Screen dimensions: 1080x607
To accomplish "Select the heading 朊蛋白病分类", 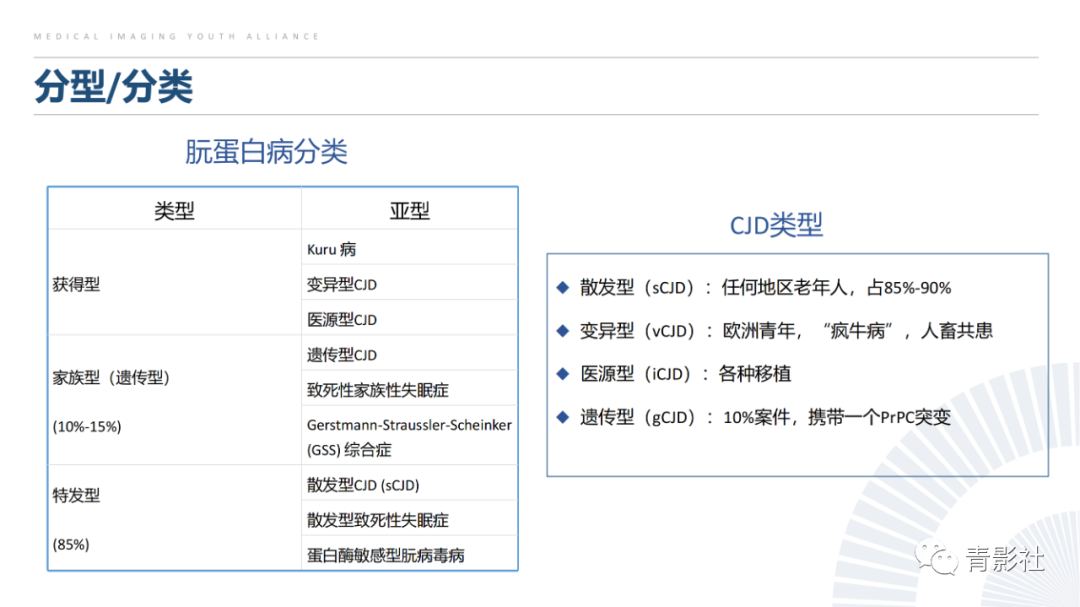I will point(266,152).
